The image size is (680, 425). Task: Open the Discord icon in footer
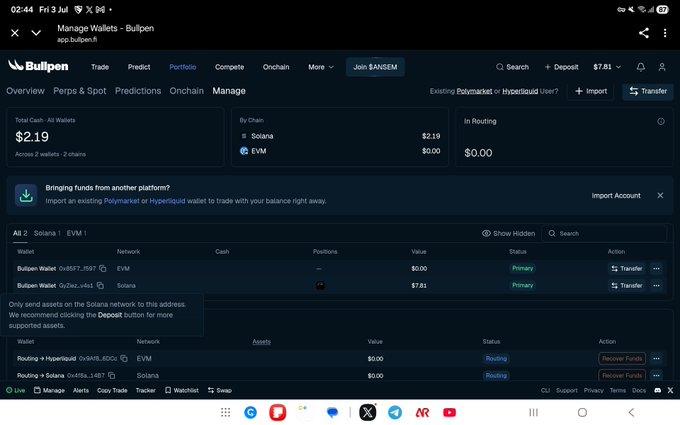click(657, 390)
